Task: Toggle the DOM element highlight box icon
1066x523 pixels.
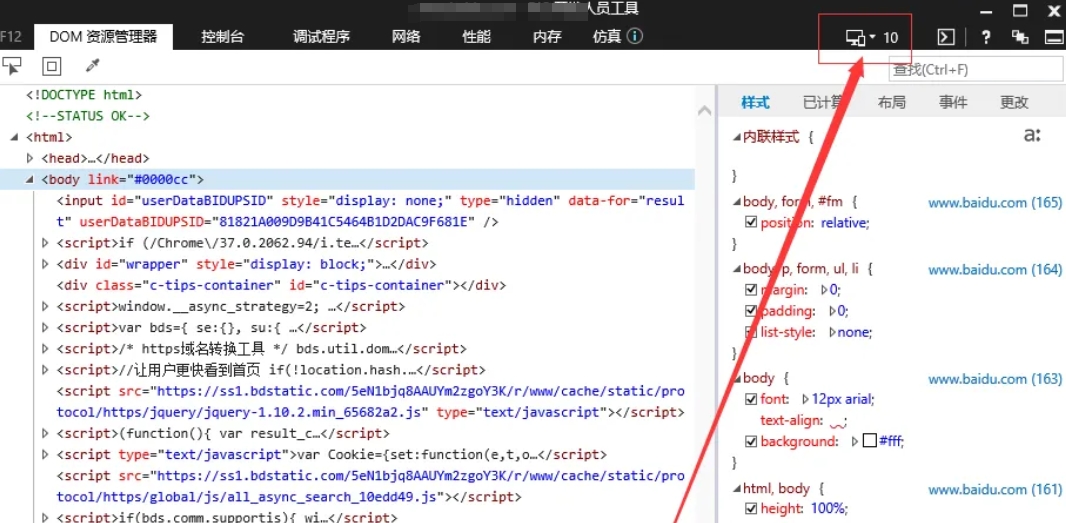Action: (x=52, y=66)
